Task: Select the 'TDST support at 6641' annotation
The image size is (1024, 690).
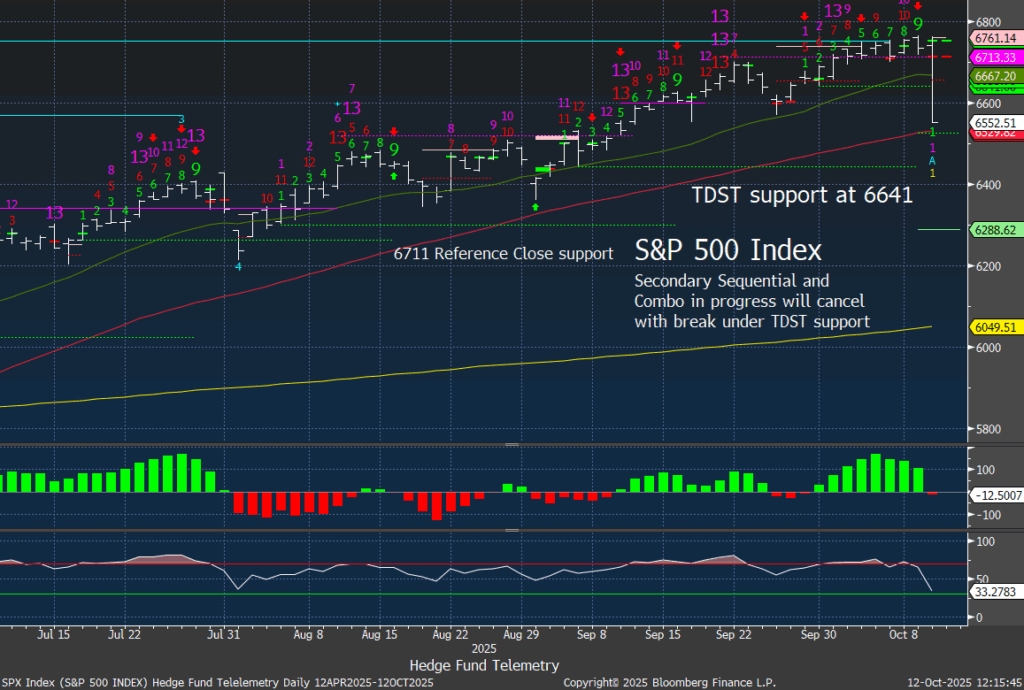Action: 802,195
